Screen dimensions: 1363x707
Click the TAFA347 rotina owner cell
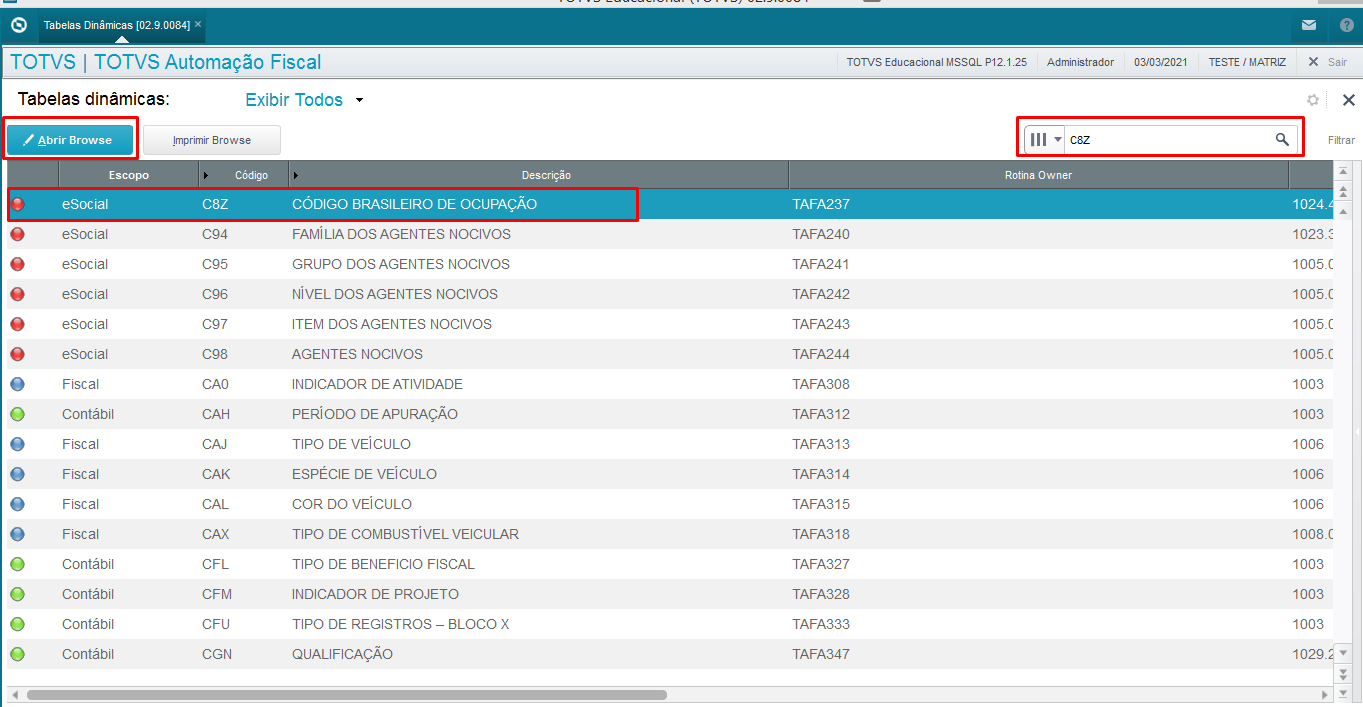pos(1039,654)
